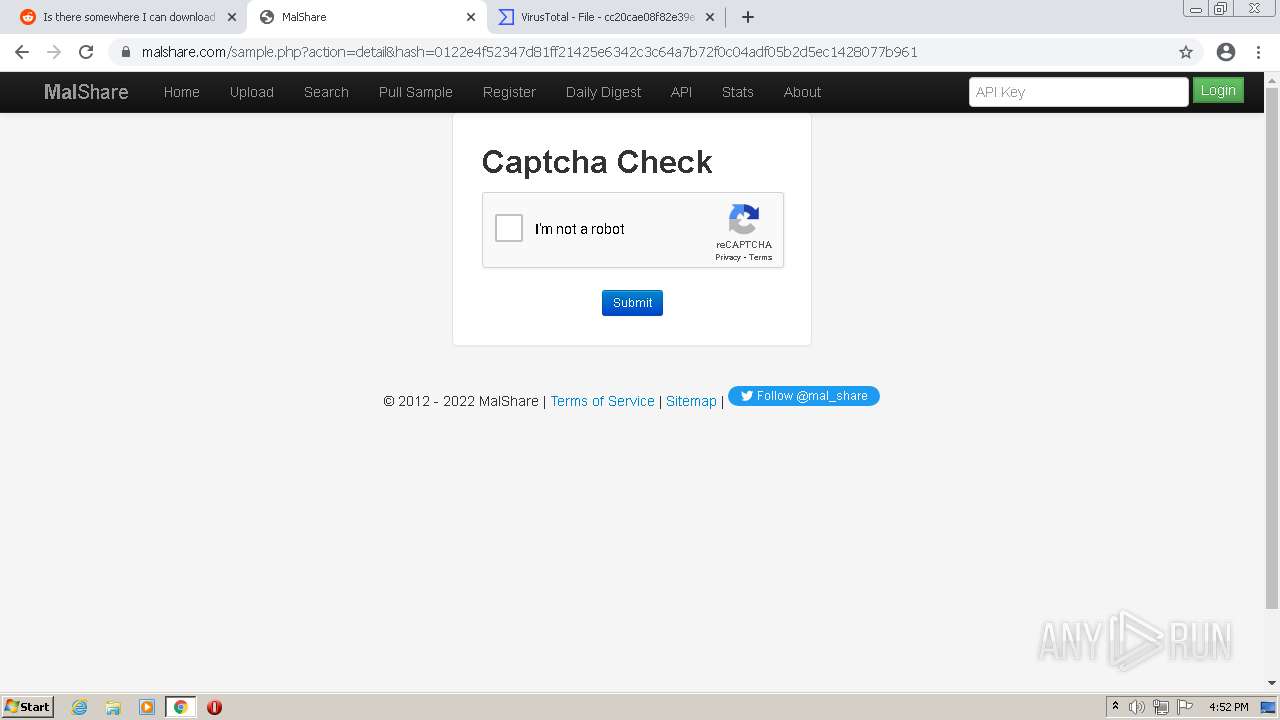1280x720 pixels.
Task: Open the Terms of Service link
Action: tap(602, 401)
